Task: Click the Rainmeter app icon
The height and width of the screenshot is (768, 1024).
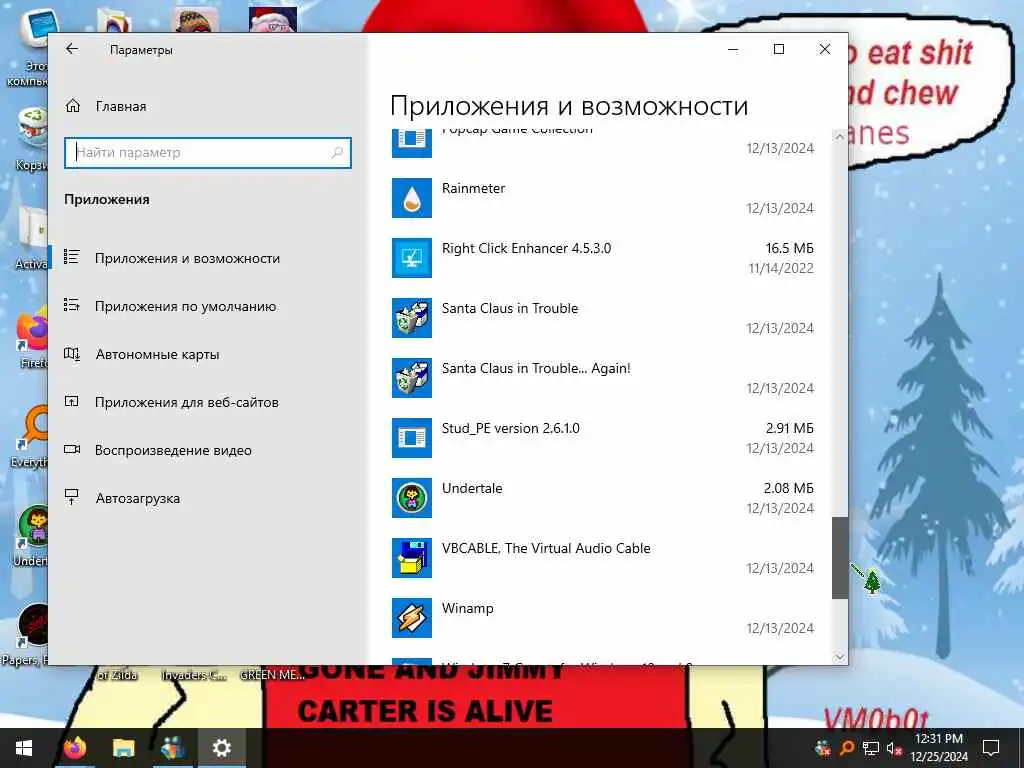Action: tap(411, 198)
